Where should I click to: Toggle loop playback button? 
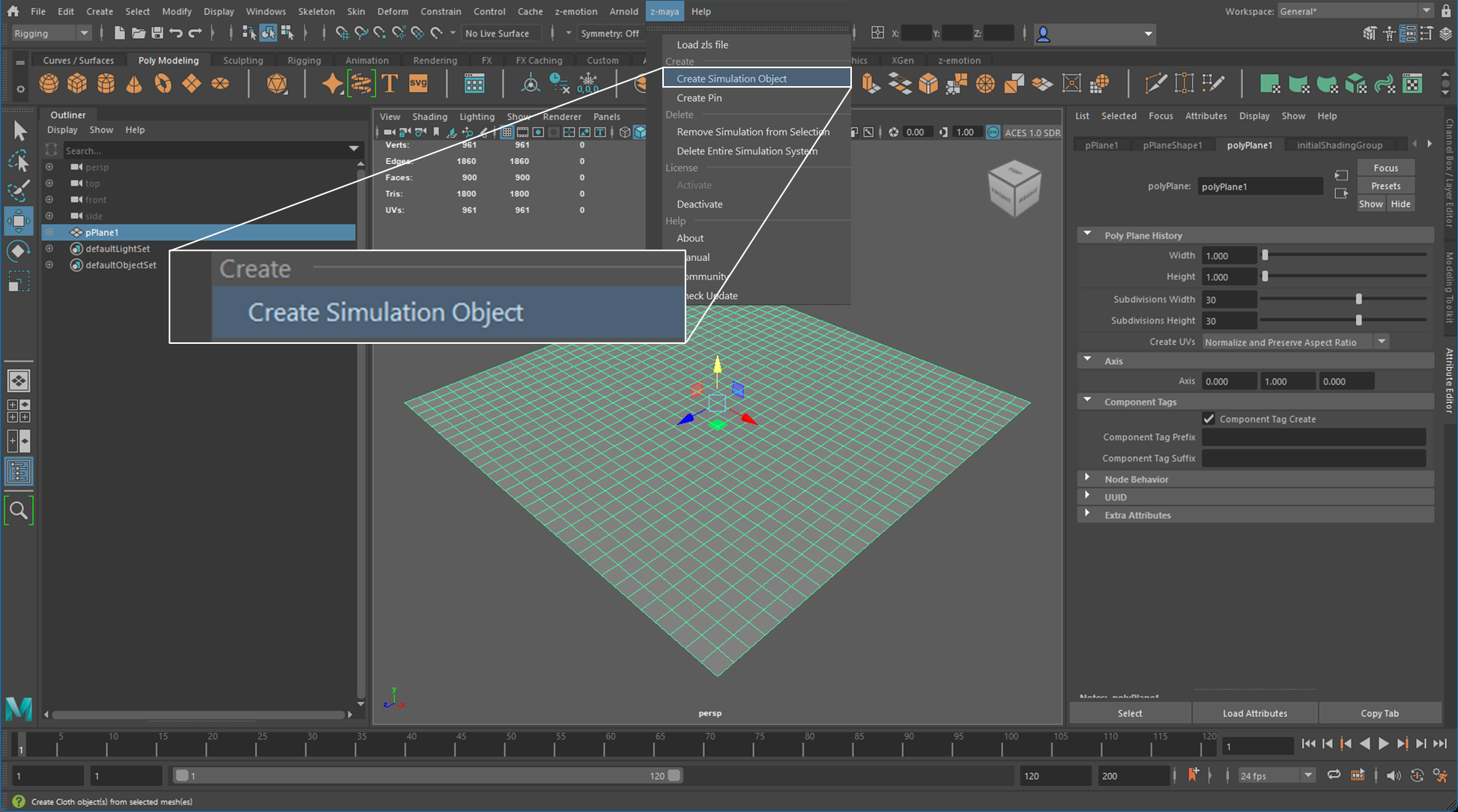(1334, 775)
